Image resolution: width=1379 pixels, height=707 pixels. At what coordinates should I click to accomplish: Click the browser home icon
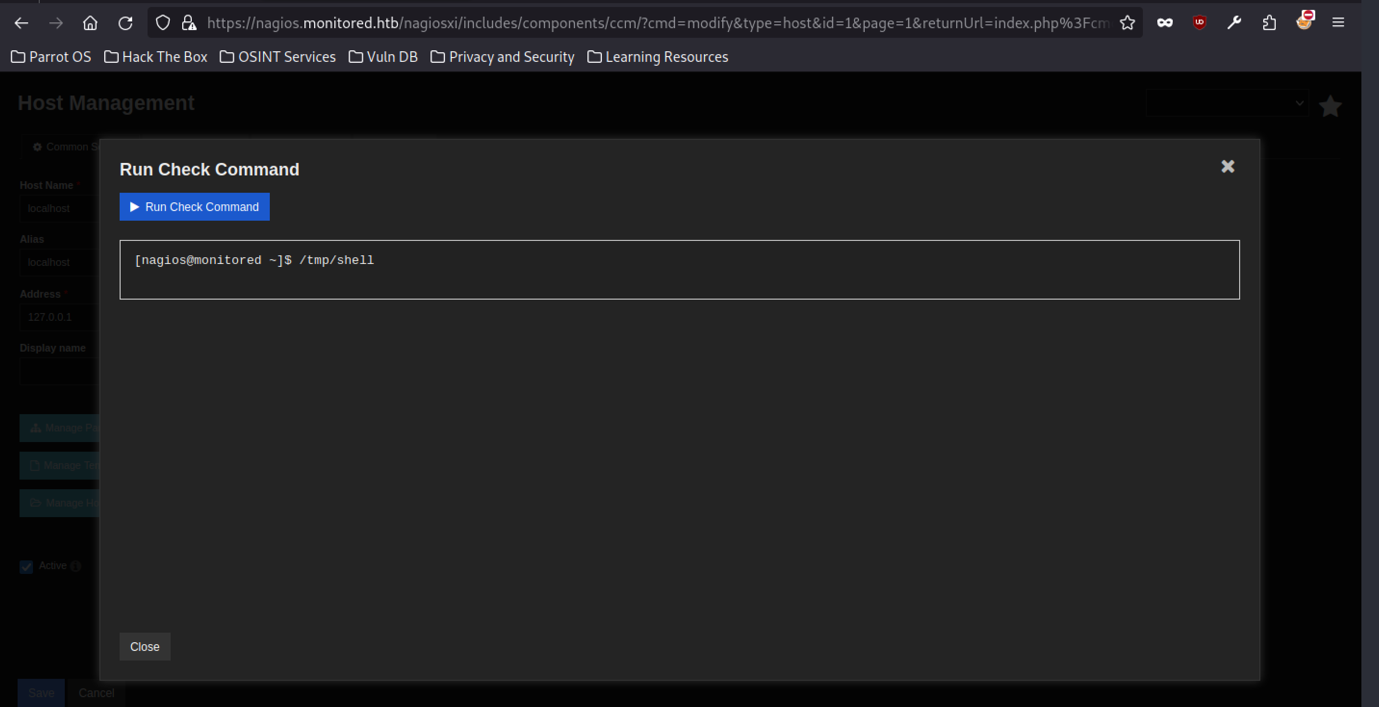pos(90,23)
